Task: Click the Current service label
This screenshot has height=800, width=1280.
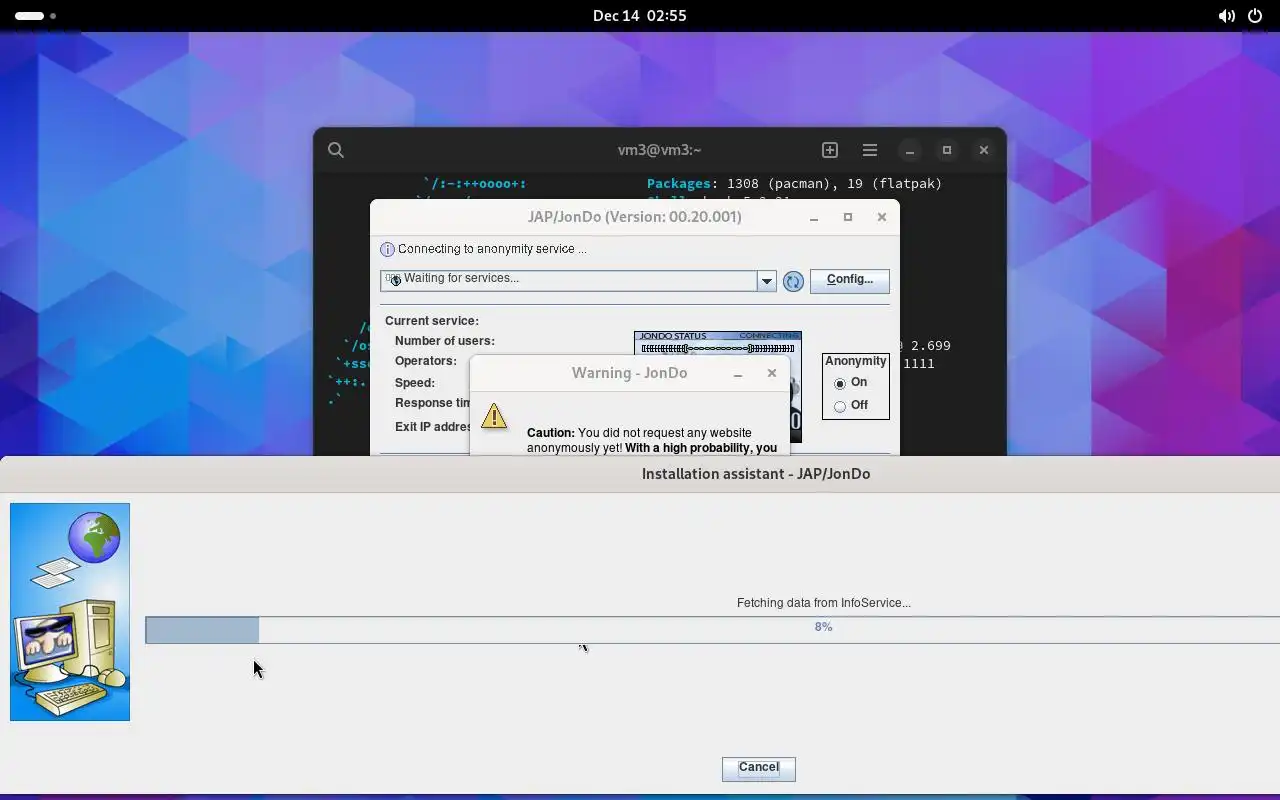Action: click(432, 321)
